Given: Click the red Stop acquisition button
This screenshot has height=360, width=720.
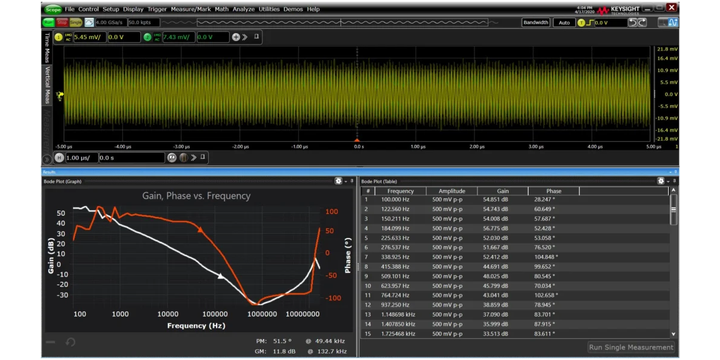Looking at the screenshot, I should pos(62,22).
